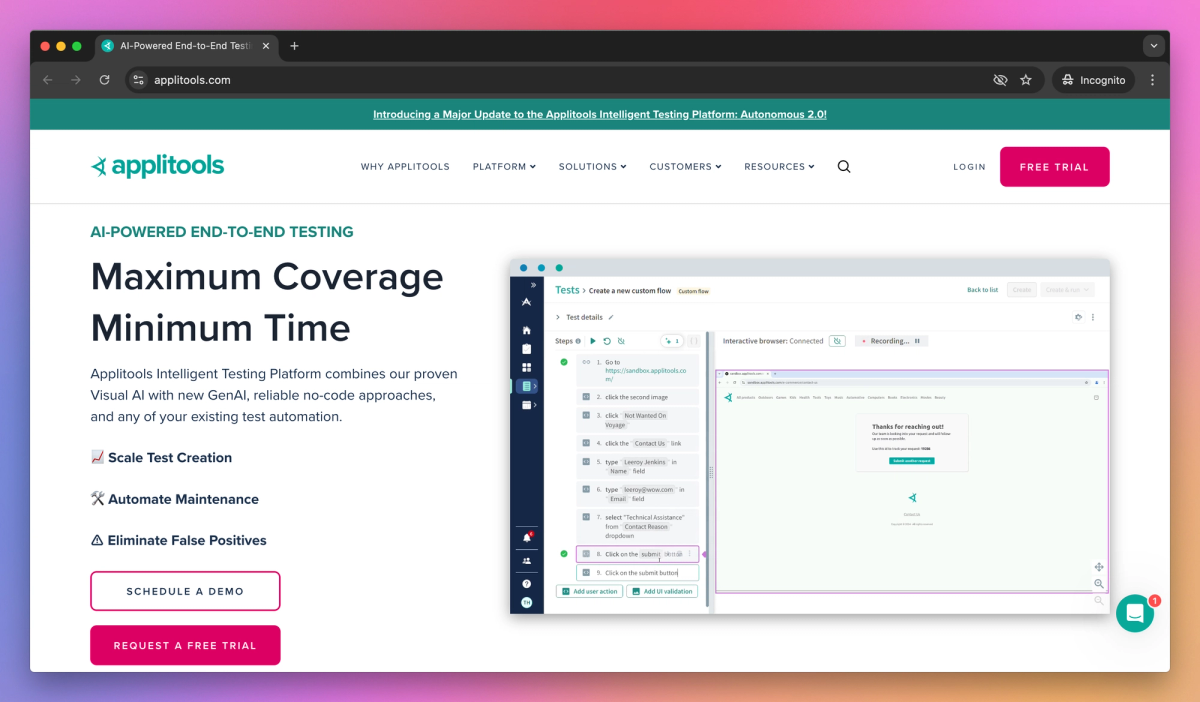Open tracking protection eye icon in address bar
1200x702 pixels.
(1000, 80)
